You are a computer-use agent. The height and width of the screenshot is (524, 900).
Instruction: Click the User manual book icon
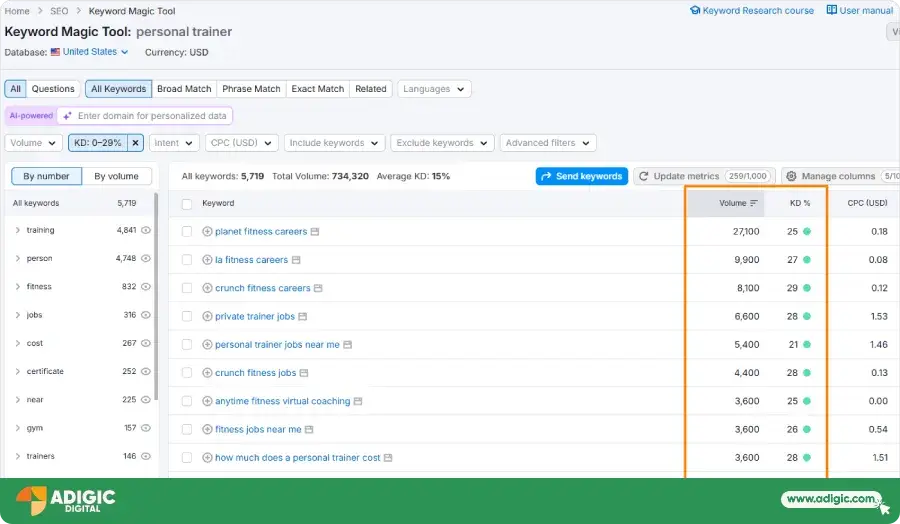click(x=831, y=10)
